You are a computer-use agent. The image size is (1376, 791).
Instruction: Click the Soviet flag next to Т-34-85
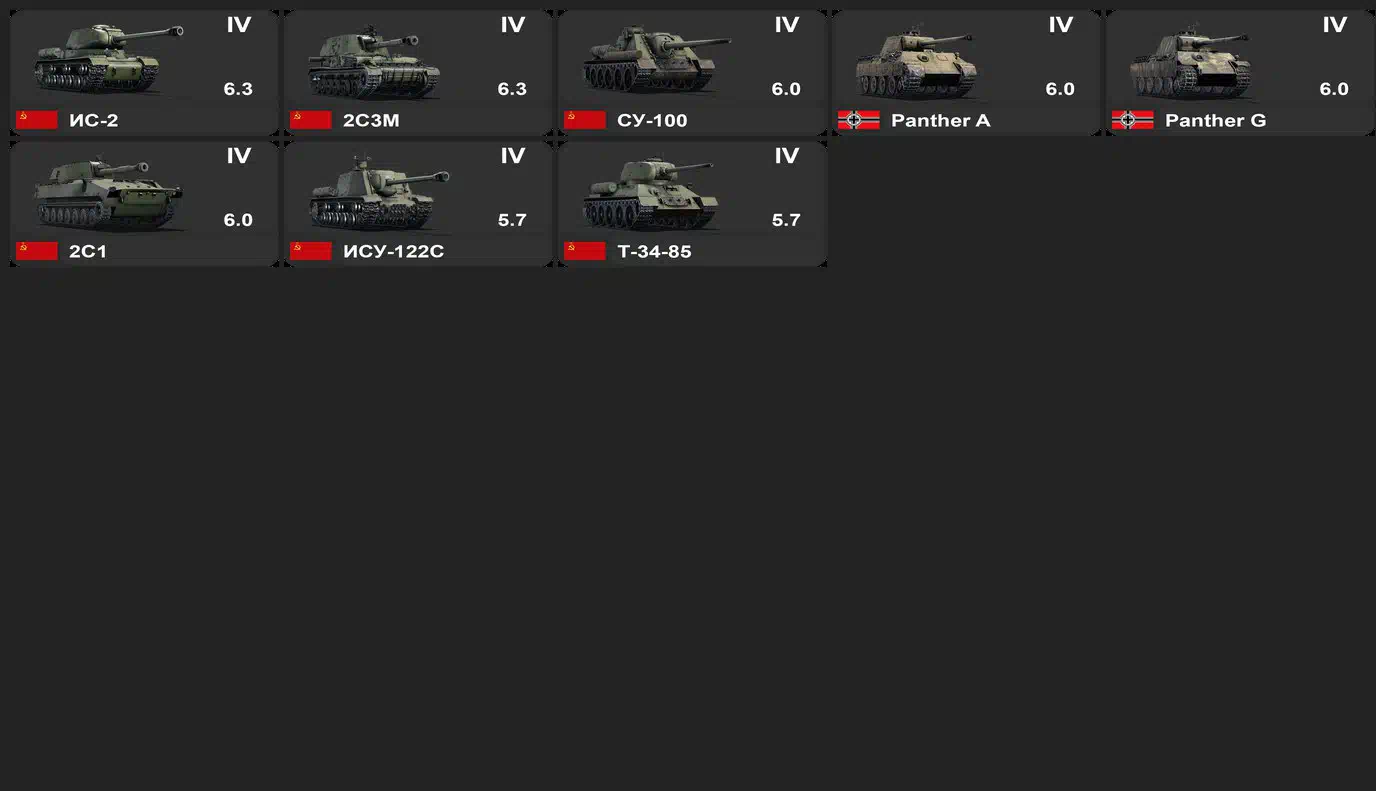point(585,251)
